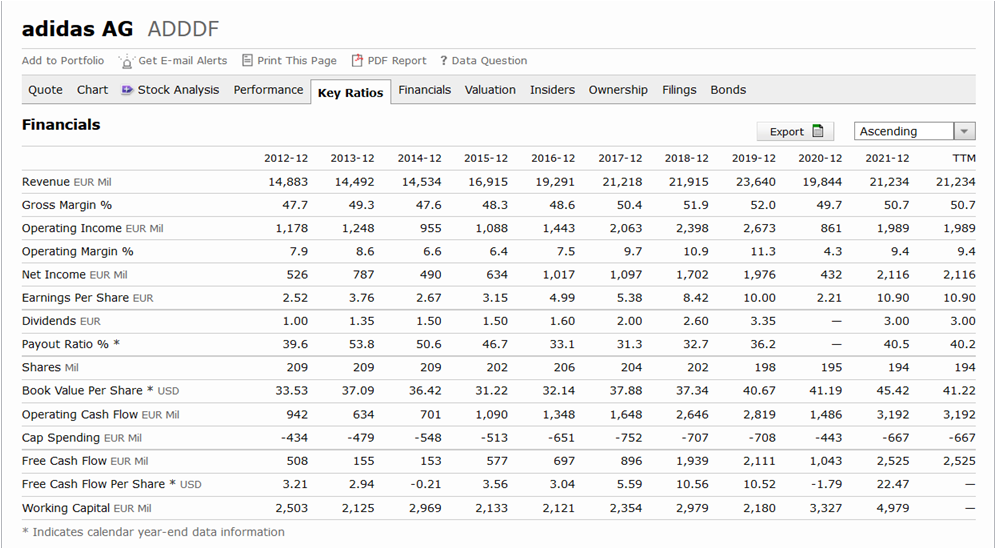Viewport: 996px width, 549px height.
Task: Switch to the Quote tab
Action: tap(45, 90)
